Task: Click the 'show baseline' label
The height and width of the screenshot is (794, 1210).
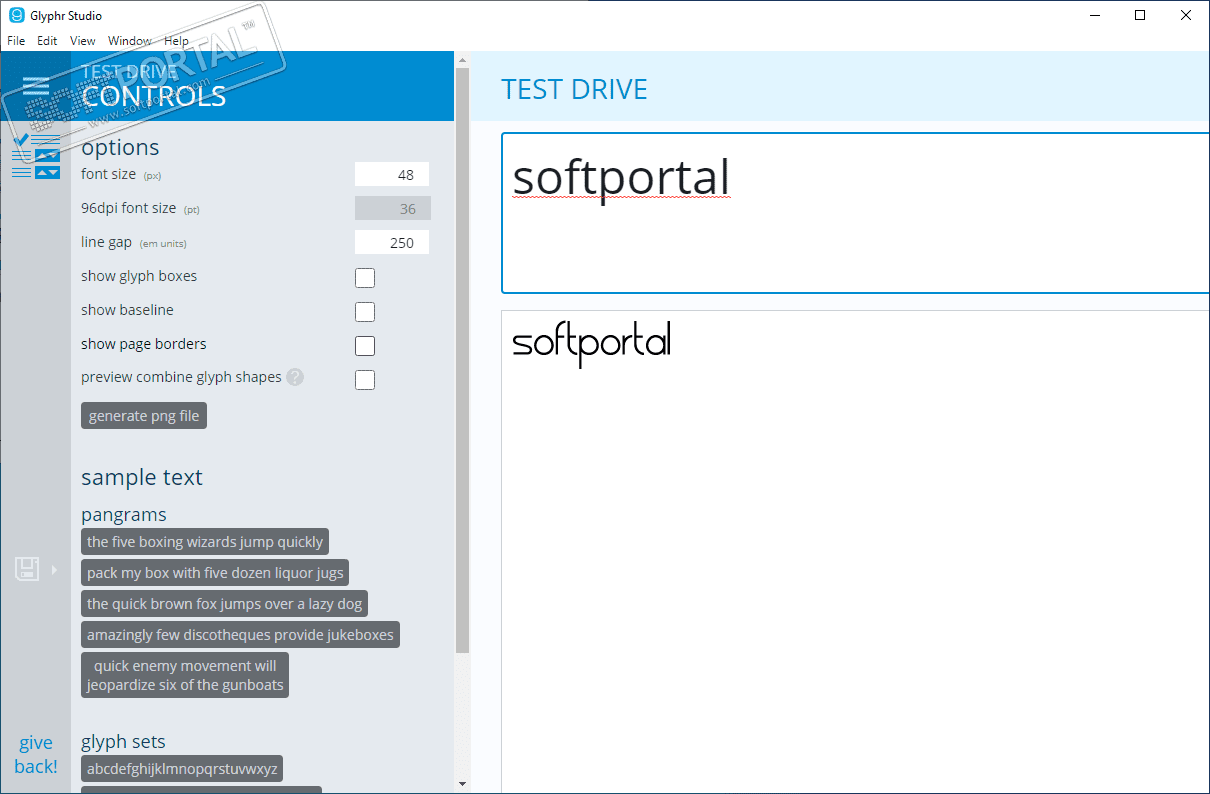Action: coord(127,310)
